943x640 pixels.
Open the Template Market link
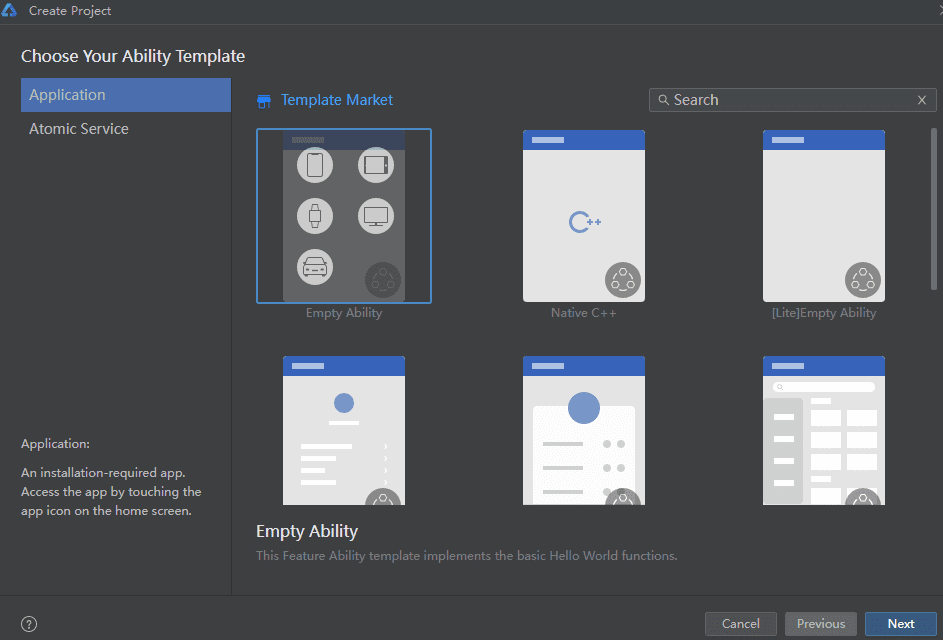[336, 100]
